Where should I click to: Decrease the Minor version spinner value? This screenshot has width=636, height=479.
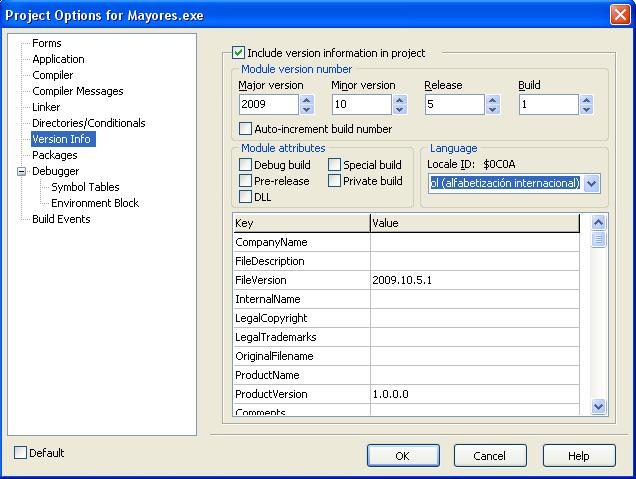[399, 110]
